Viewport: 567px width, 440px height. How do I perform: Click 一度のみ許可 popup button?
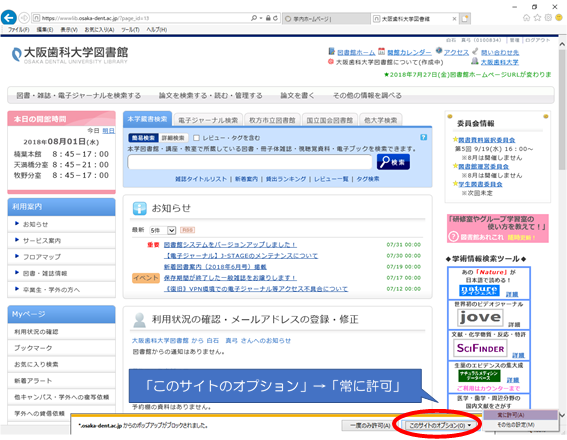[370, 426]
